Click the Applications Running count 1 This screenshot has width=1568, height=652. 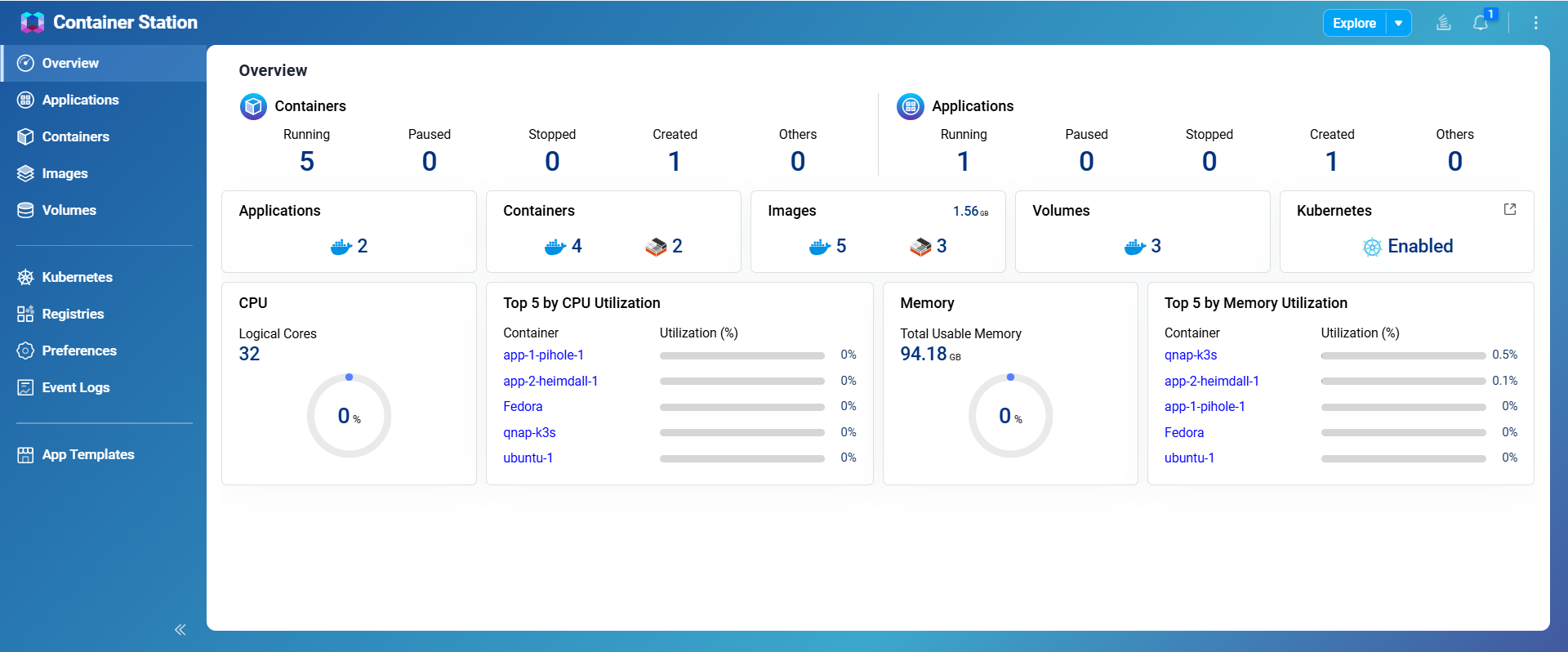[x=964, y=162]
